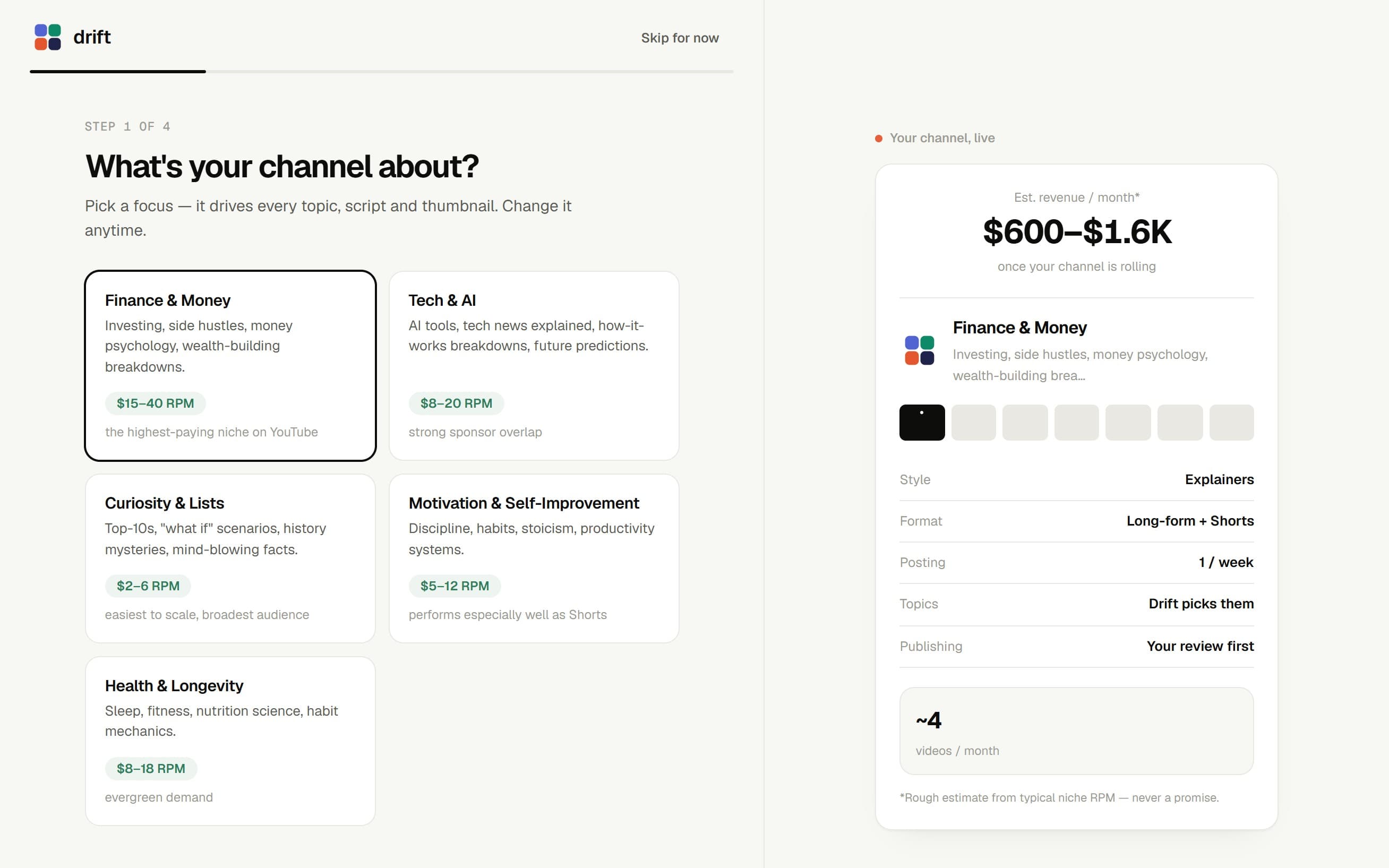Screen dimensions: 1389x868
Task: Click the Posting value 1 / week
Action: tap(1226, 563)
